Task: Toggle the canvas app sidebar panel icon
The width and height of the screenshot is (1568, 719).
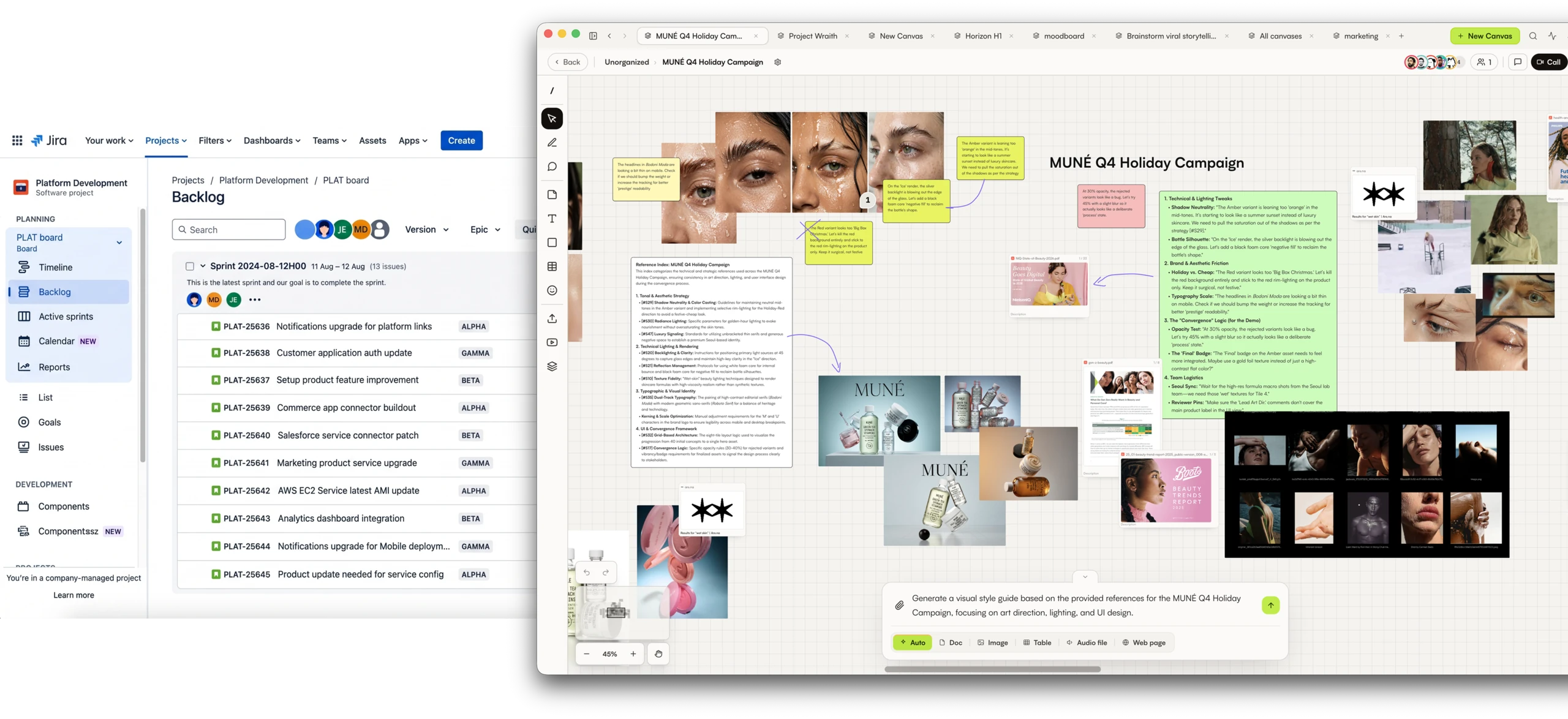Action: pos(593,36)
